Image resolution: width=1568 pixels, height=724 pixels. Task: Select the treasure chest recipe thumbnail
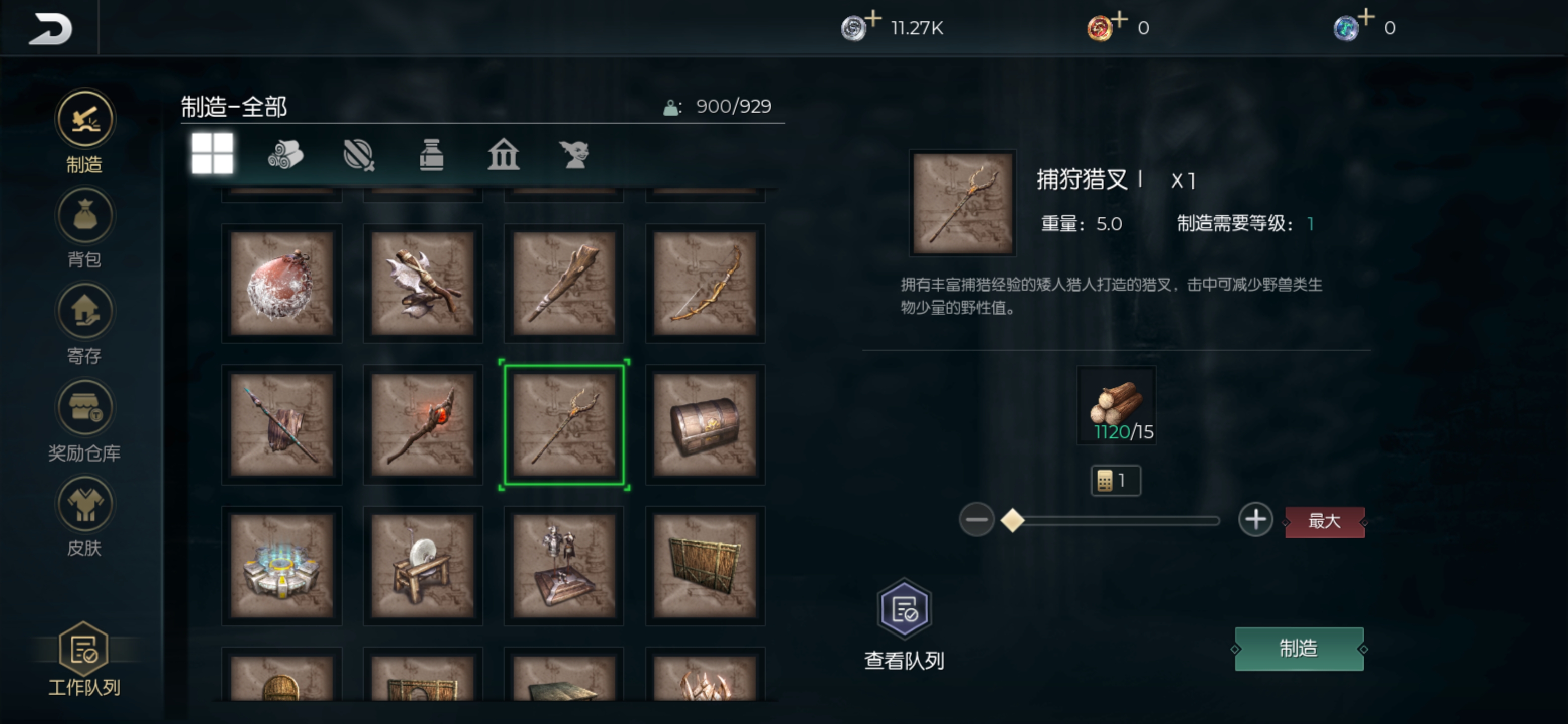click(705, 424)
